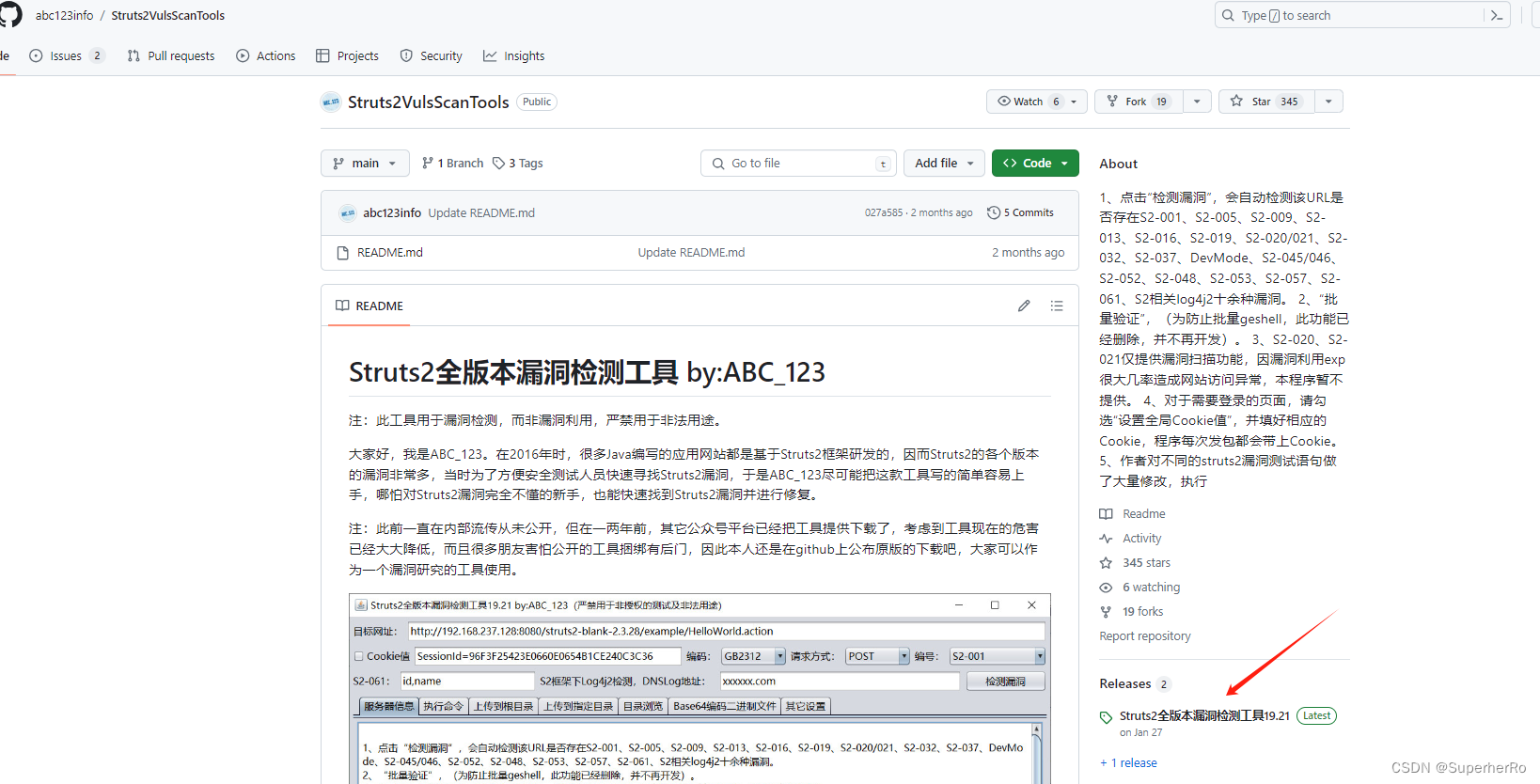This screenshot has height=784, width=1540.
Task: Open the Issues tab
Action: click(x=66, y=56)
